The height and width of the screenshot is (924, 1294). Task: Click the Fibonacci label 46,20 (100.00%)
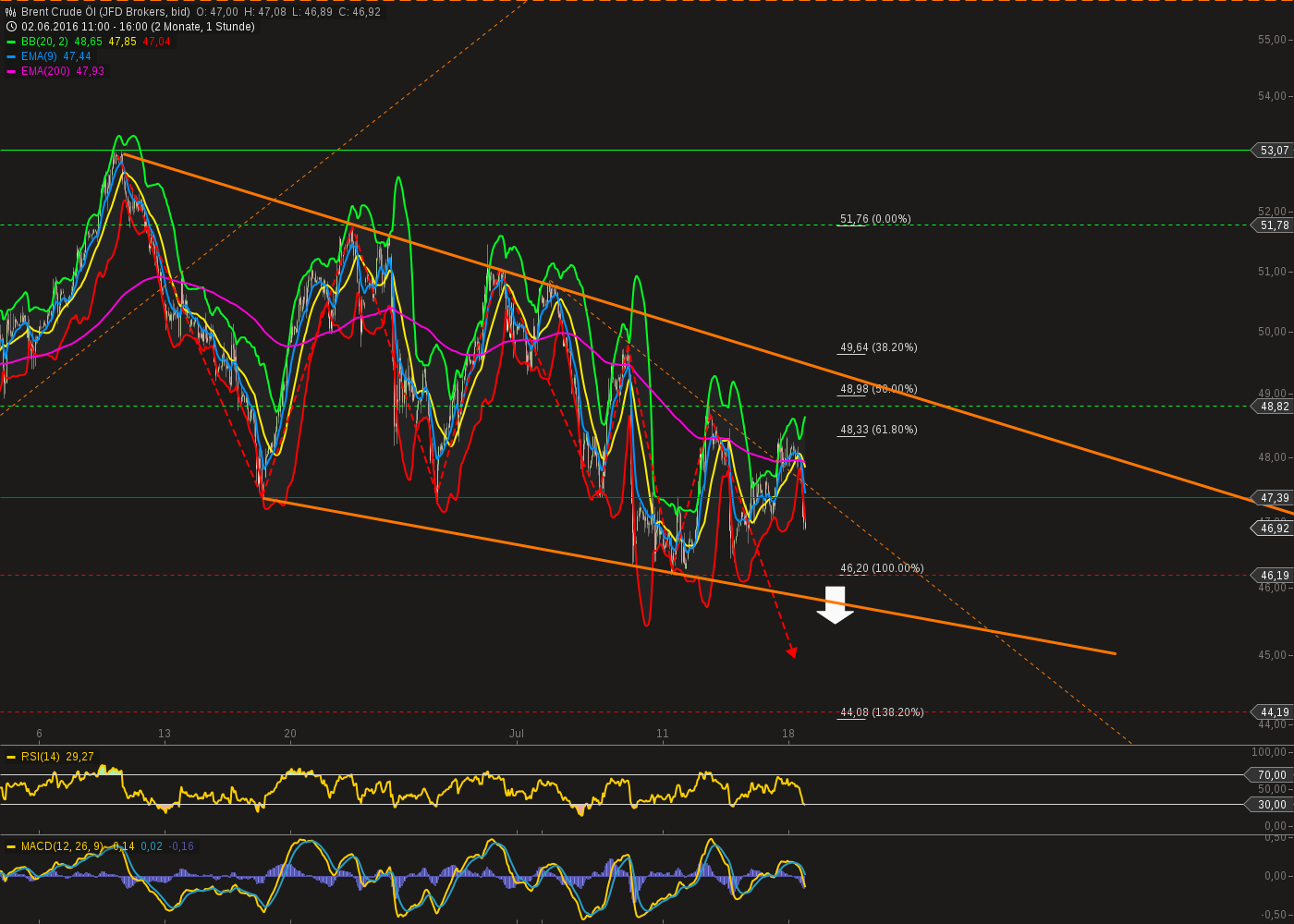click(x=882, y=568)
